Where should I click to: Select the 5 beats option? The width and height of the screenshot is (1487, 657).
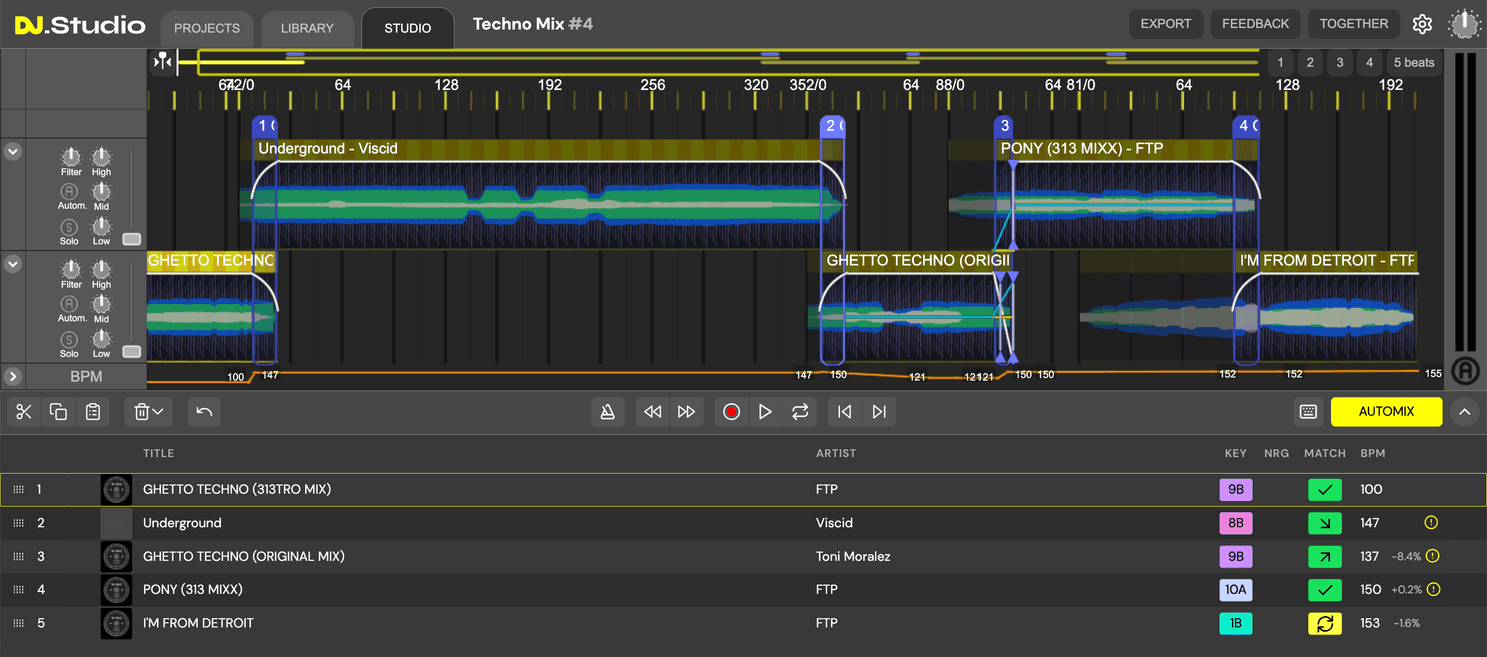[1414, 62]
